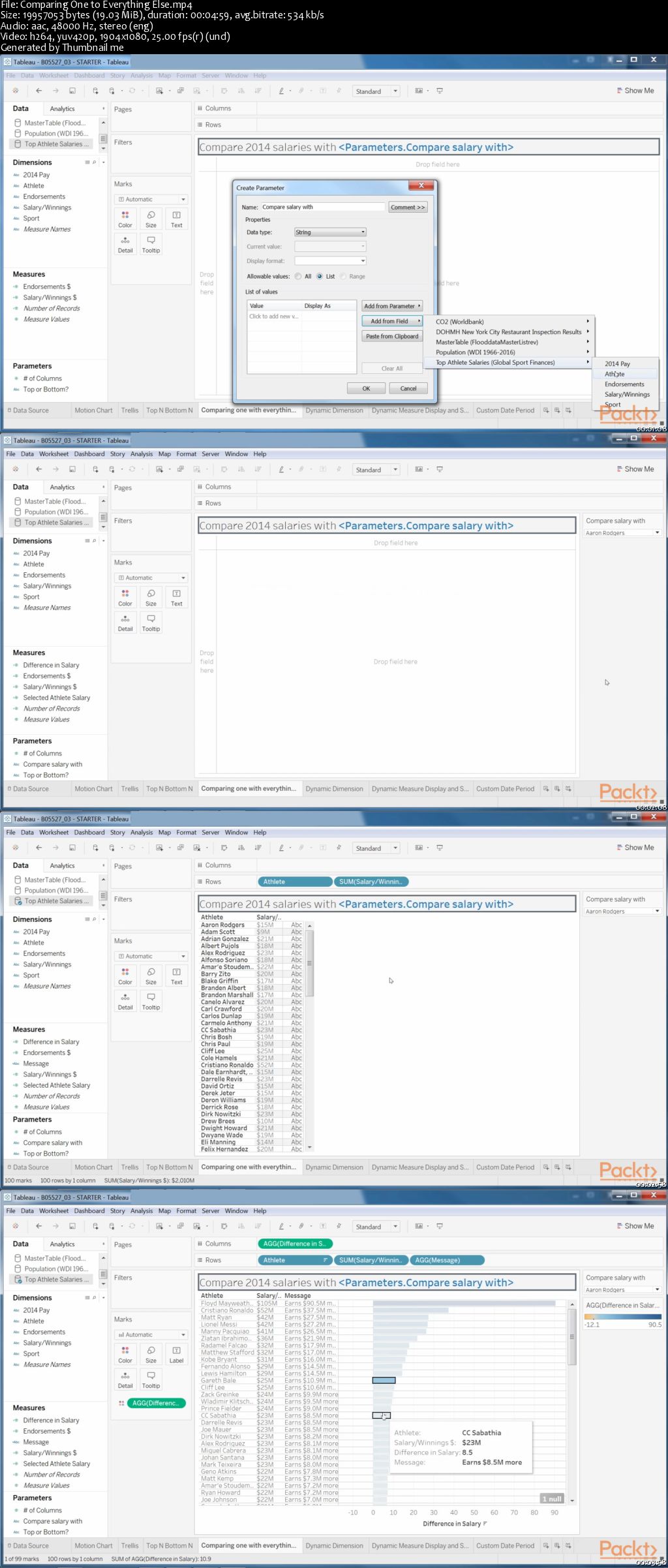
Task: Expand MasterTable (FlooddataMasterListrev) submenu entry
Action: [x=512, y=342]
